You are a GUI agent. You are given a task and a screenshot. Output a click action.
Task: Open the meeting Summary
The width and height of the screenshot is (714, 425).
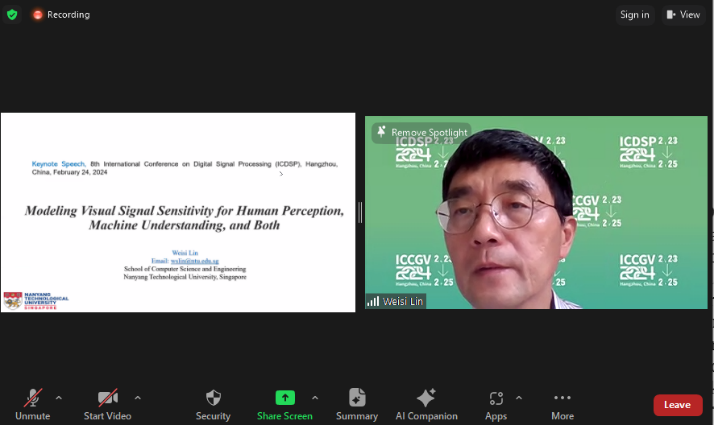[357, 398]
